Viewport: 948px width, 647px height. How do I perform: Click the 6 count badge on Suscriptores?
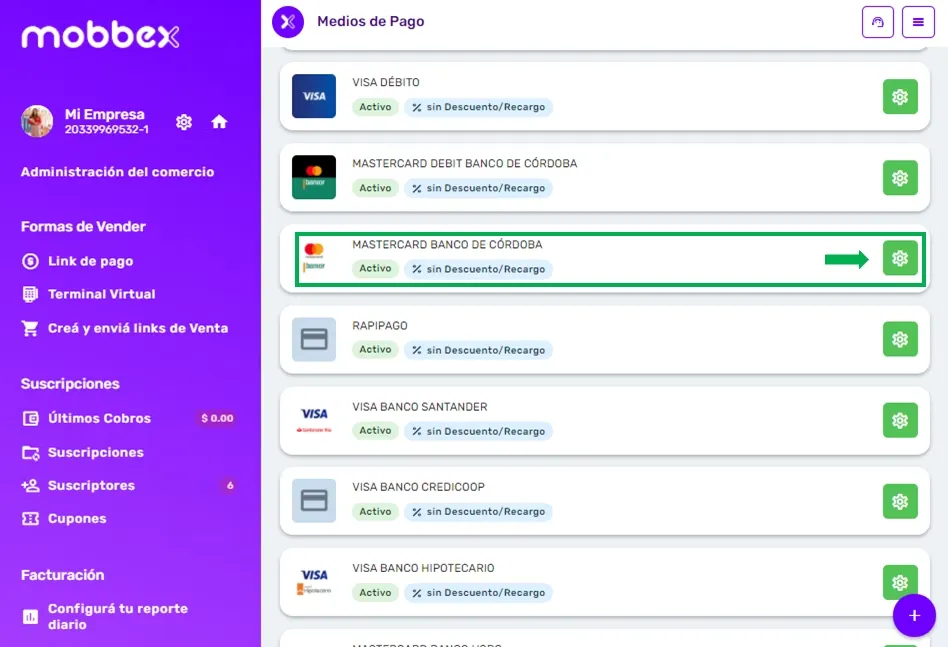[230, 486]
